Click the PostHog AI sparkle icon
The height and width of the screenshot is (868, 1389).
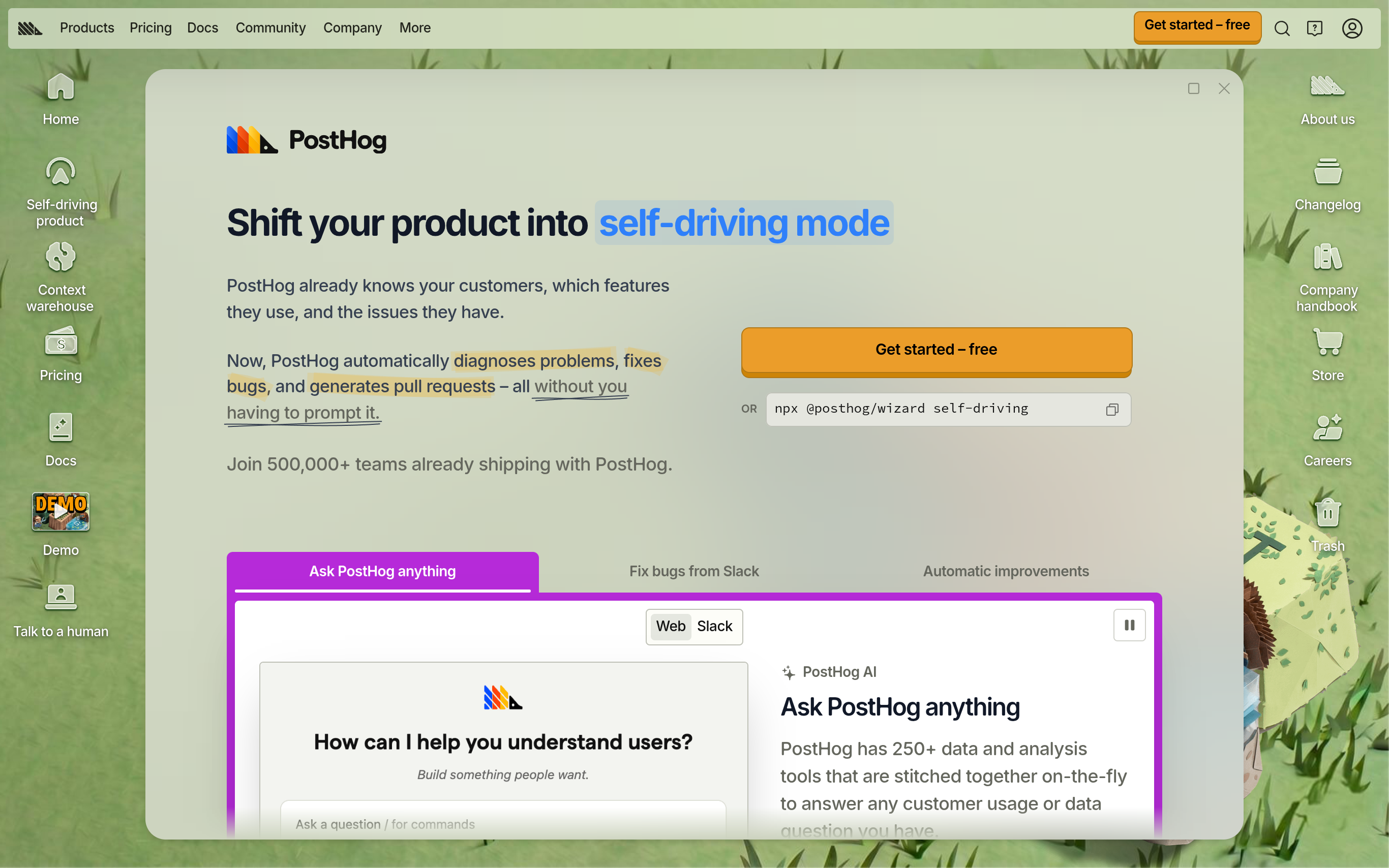pos(789,672)
